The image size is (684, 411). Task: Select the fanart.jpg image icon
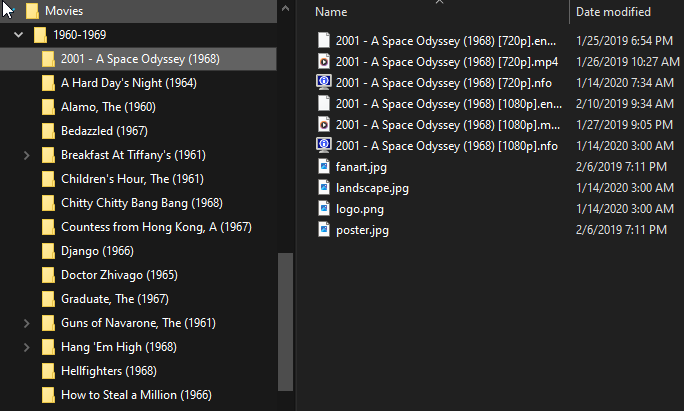tap(323, 166)
